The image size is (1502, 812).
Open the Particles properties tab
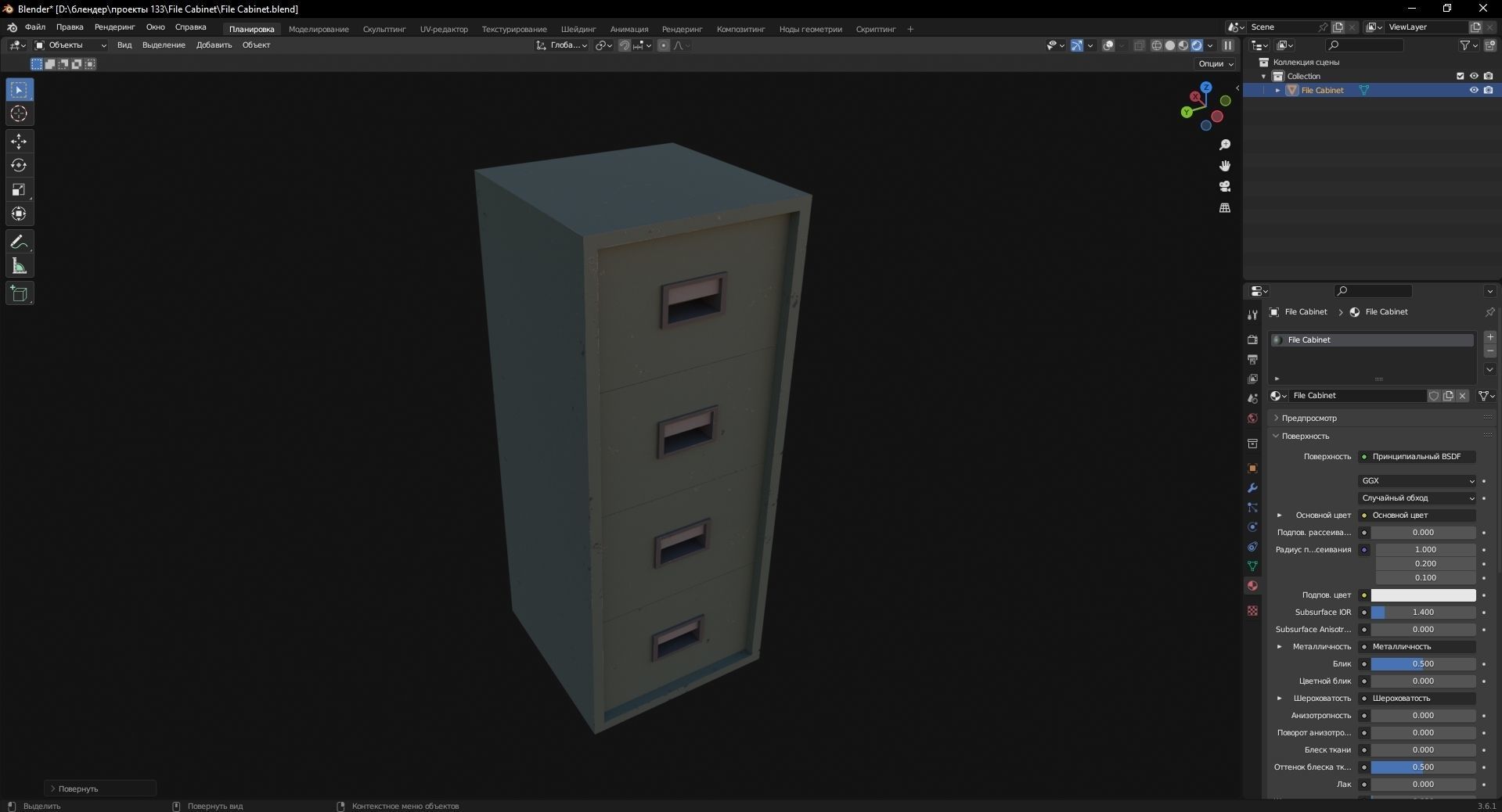[1252, 508]
